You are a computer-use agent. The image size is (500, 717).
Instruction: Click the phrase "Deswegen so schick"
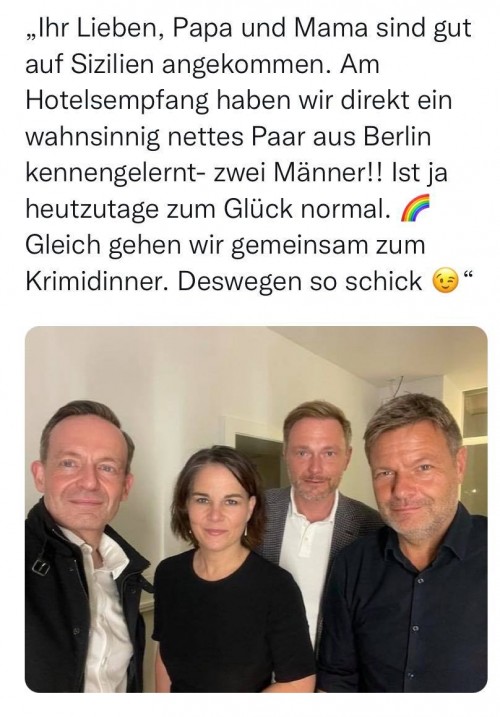click(300, 281)
